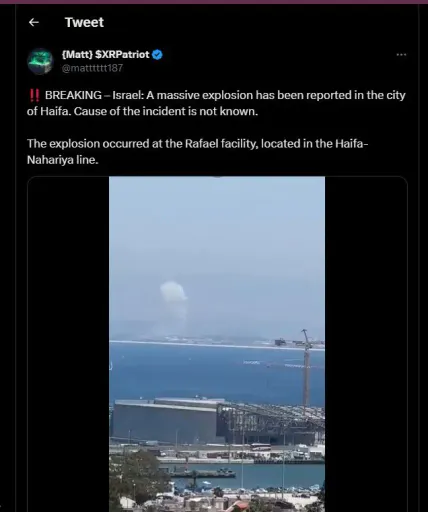Click the black bar right of the video
428x512 pixels.
[x=366, y=344]
